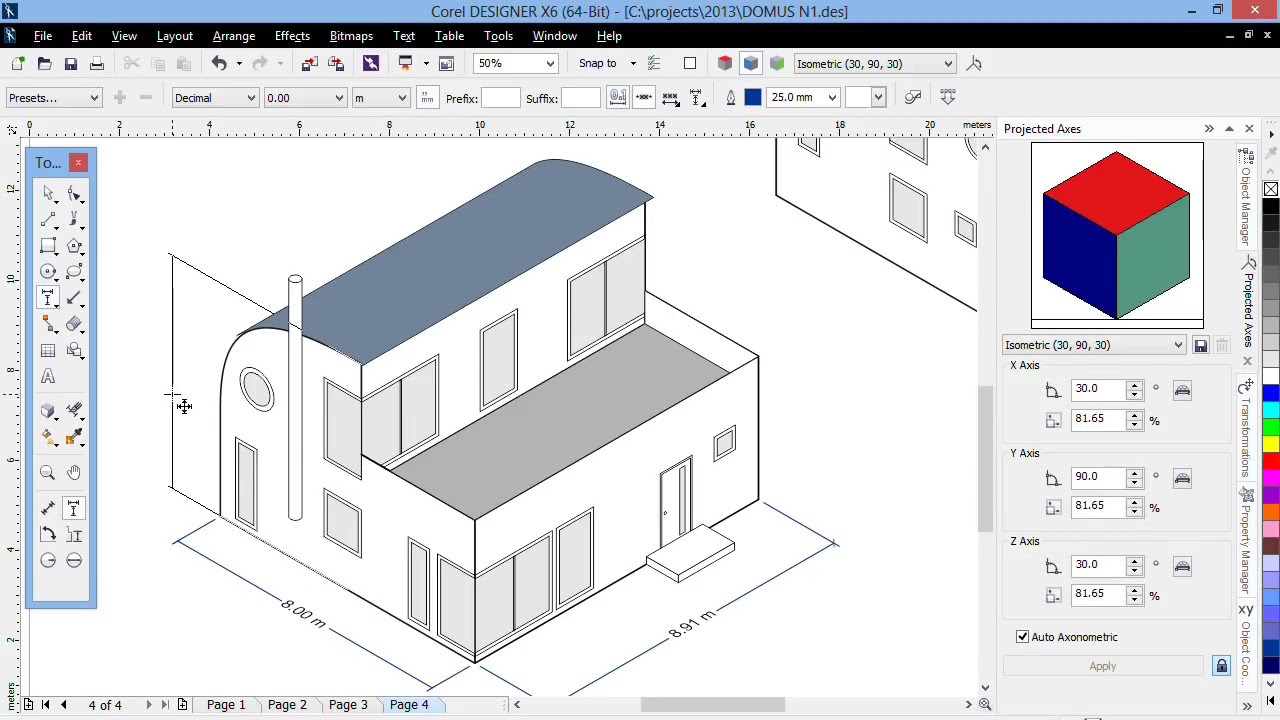1280x720 pixels.
Task: Open Isometric projection dropdown in toolbar
Action: point(948,64)
